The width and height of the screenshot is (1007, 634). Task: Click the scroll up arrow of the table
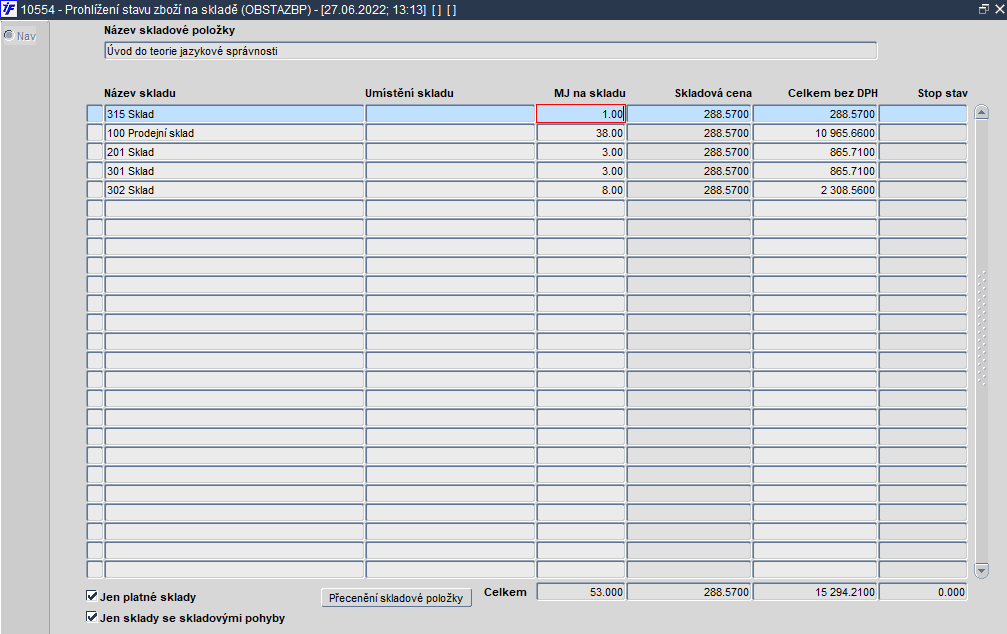pyautogui.click(x=981, y=112)
